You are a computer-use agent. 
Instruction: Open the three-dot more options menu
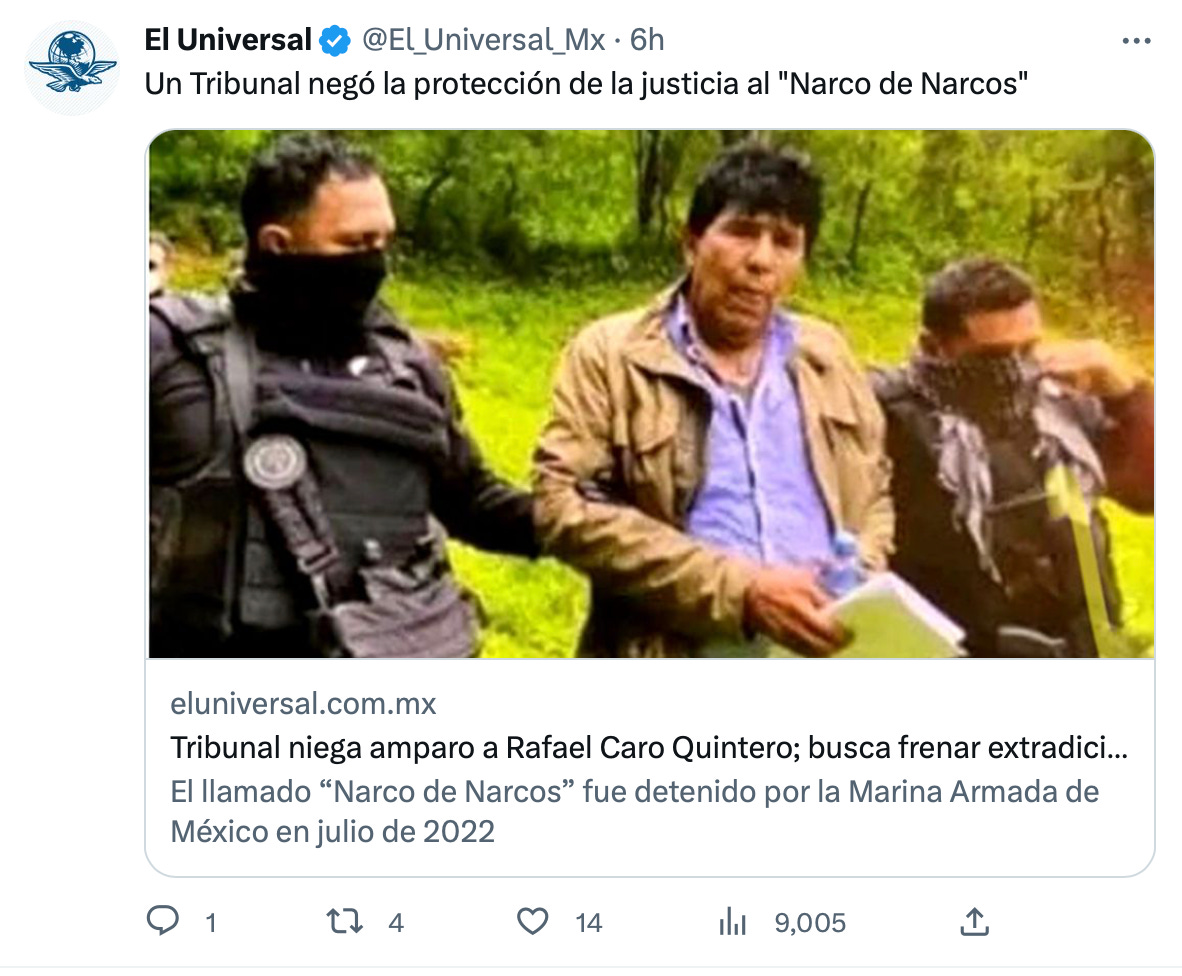(x=1136, y=41)
